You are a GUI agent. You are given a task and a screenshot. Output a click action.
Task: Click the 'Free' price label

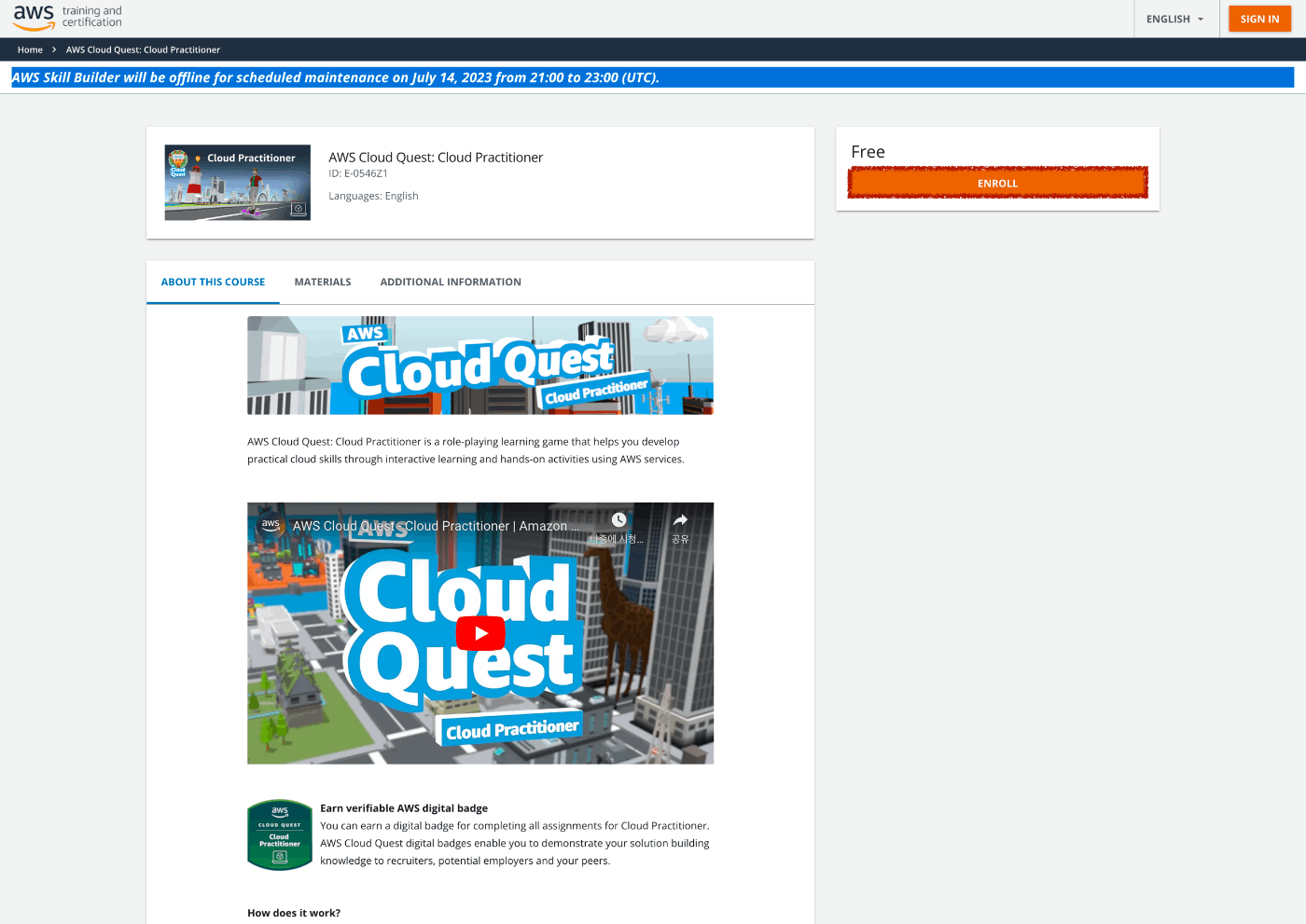coord(868,151)
